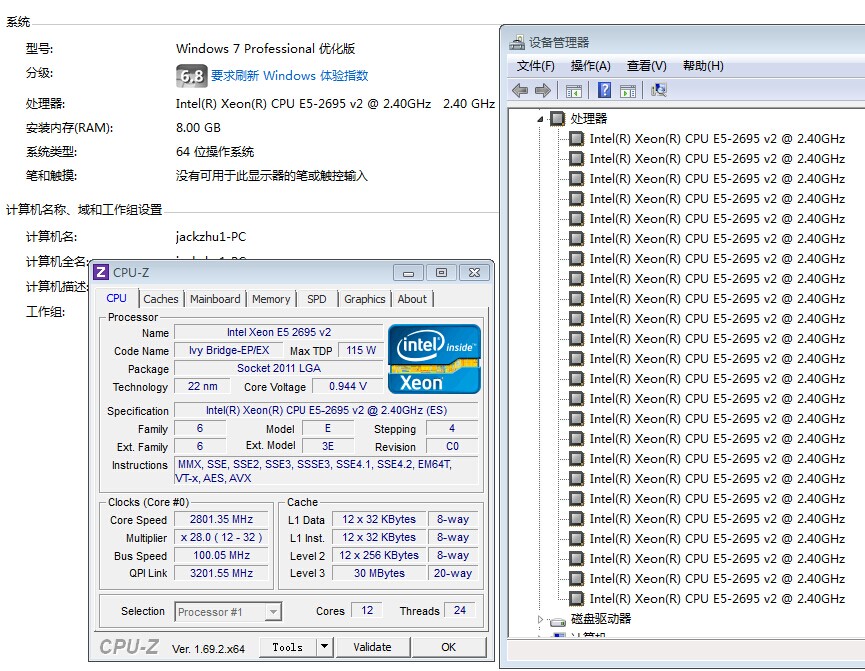Image resolution: width=865 pixels, height=671 pixels.
Task: Switch to the Graphics tab
Action: (x=365, y=299)
